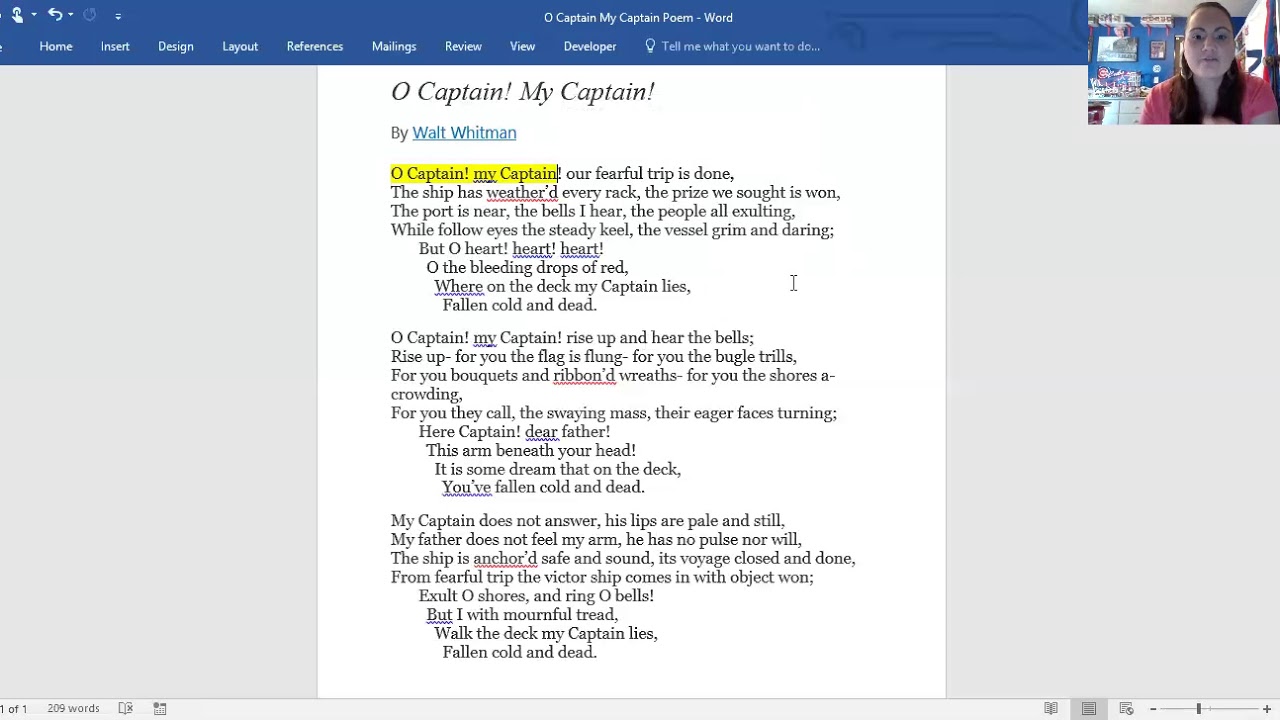
Task: Click the greyed-out Redo icon
Action: (89, 15)
